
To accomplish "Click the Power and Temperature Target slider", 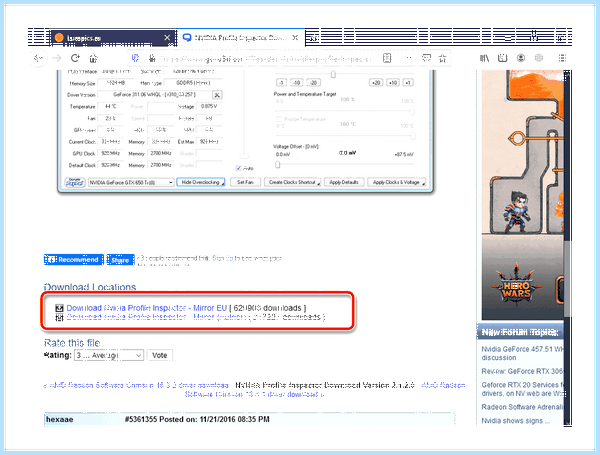I will (344, 111).
